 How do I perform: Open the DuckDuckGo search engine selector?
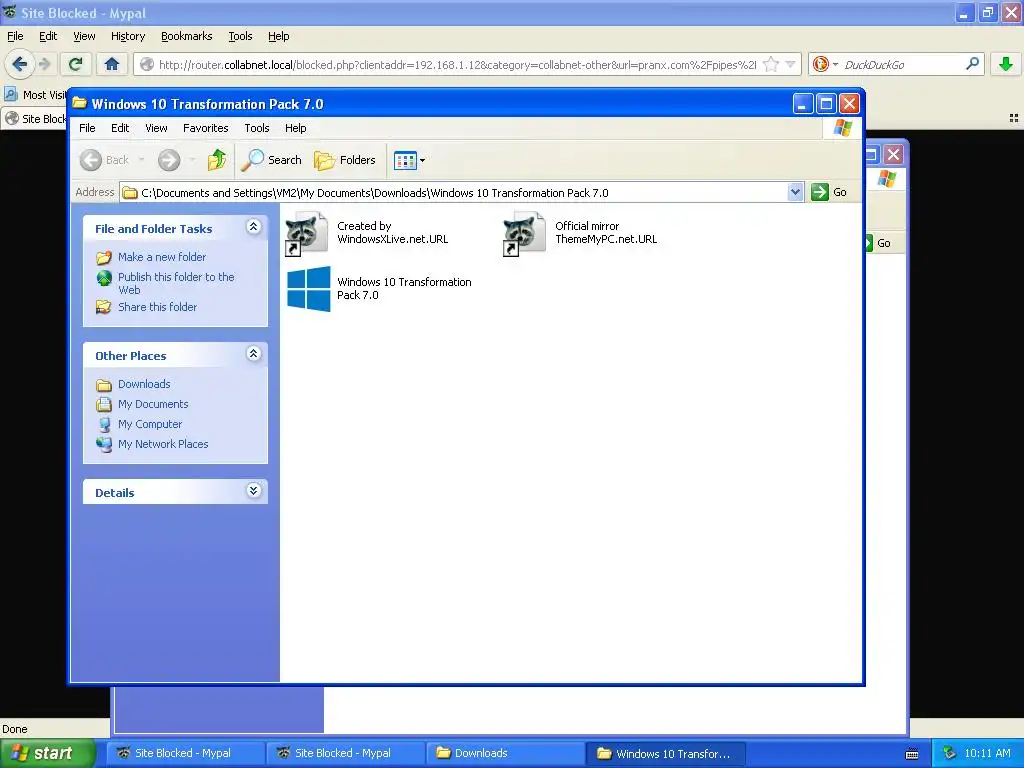click(824, 64)
